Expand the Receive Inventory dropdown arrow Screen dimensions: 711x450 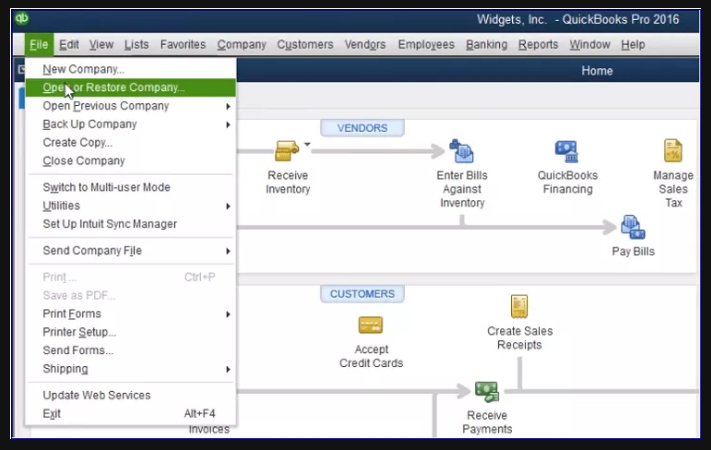[307, 144]
